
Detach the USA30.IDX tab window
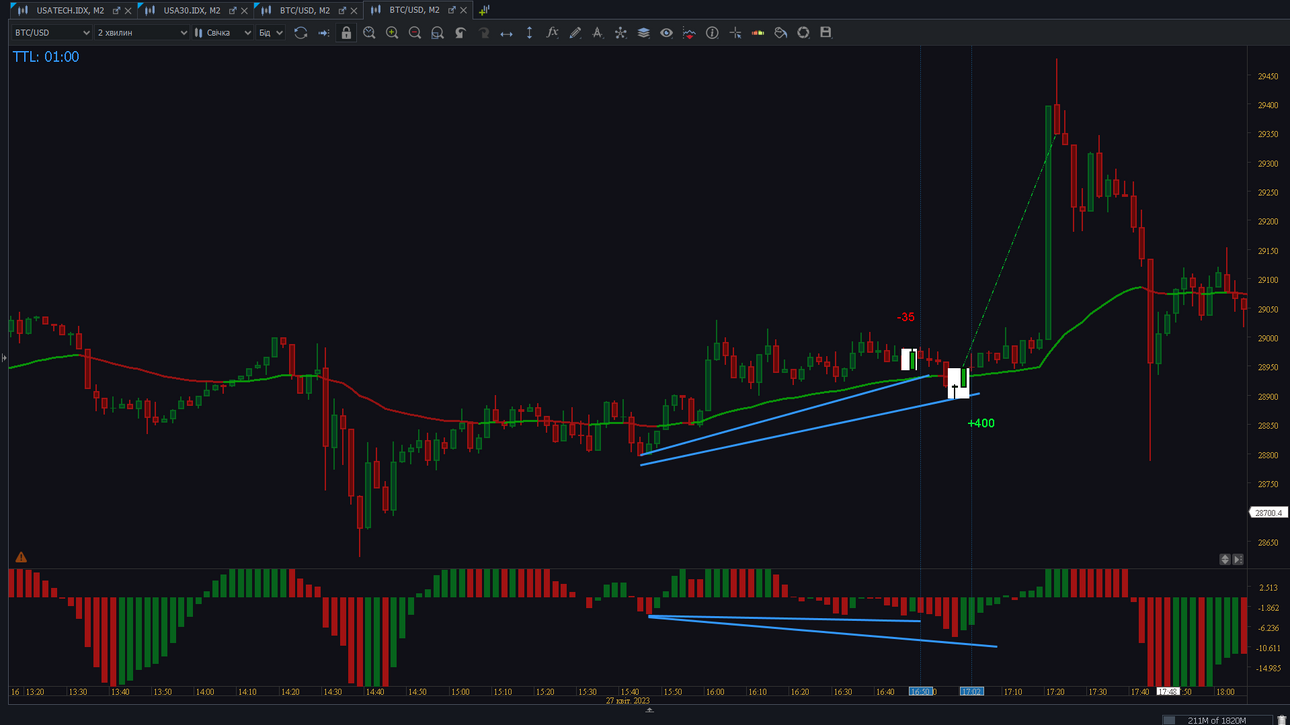pos(233,10)
